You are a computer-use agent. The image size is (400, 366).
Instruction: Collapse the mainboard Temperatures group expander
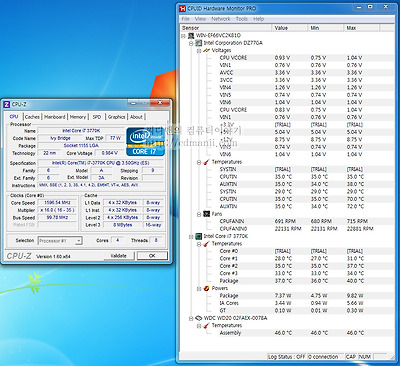[199, 162]
